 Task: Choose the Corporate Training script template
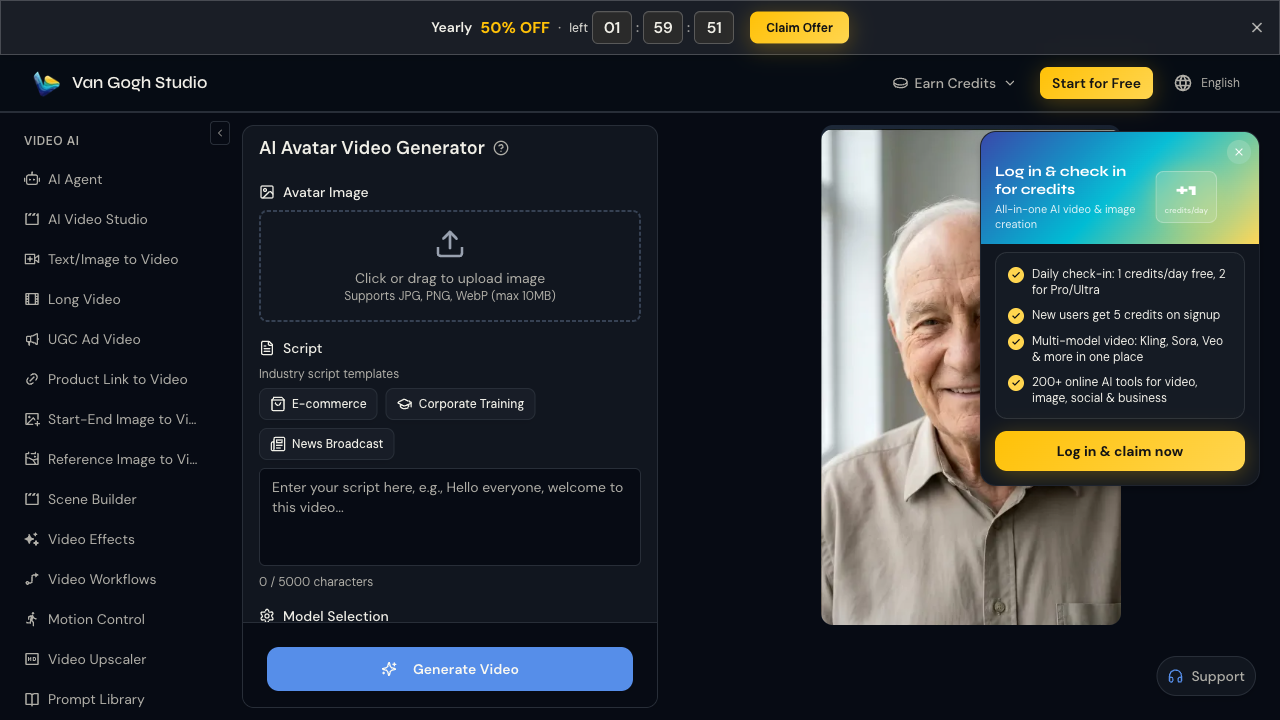pyautogui.click(x=460, y=404)
